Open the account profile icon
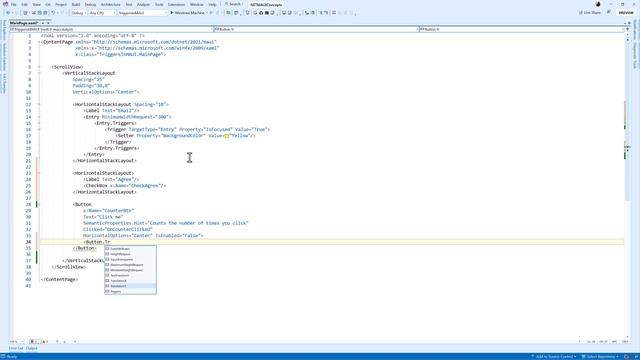The image size is (640, 360). [x=598, y=4]
